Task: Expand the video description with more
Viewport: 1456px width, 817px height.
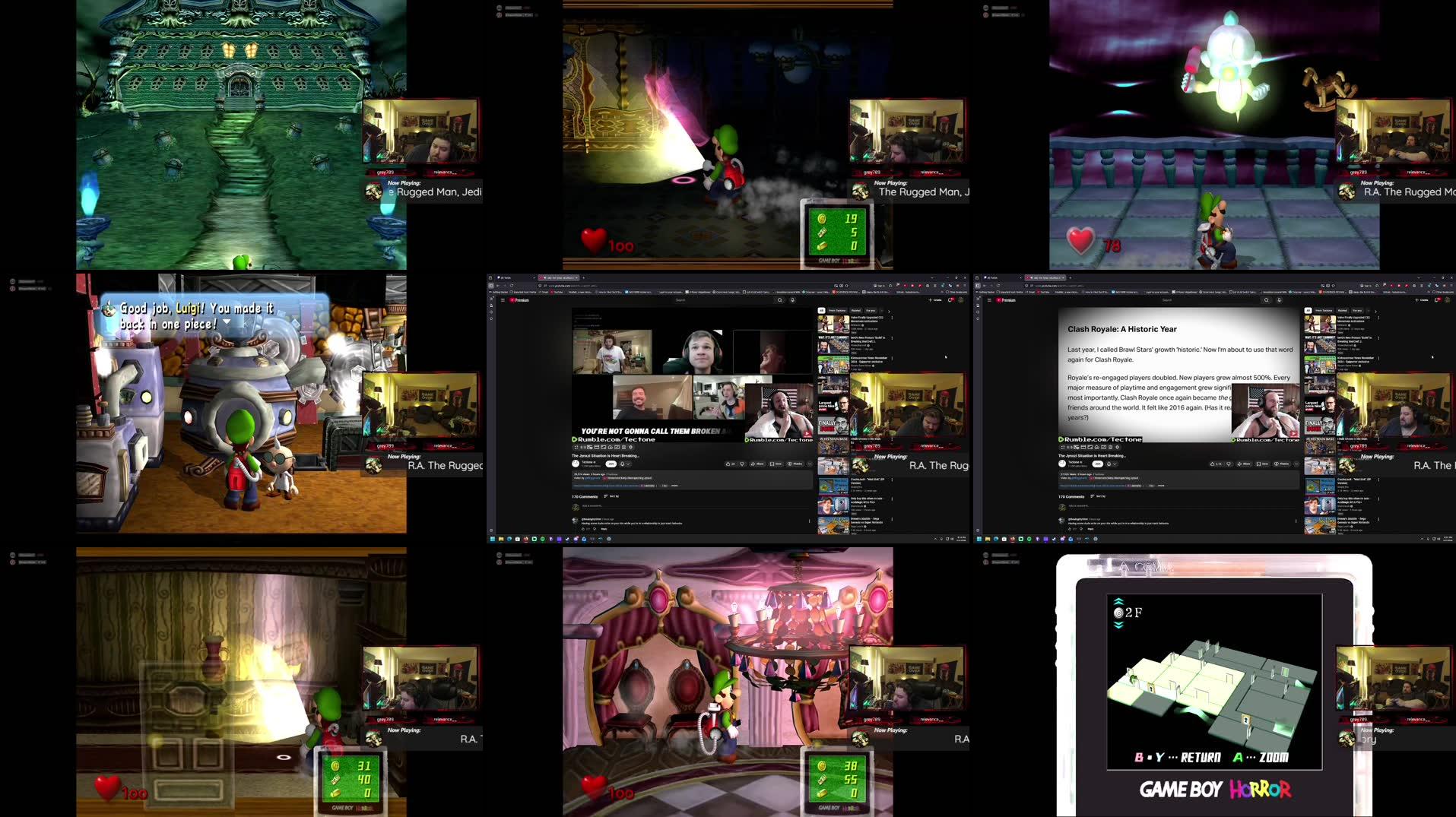Action: pyautogui.click(x=675, y=485)
